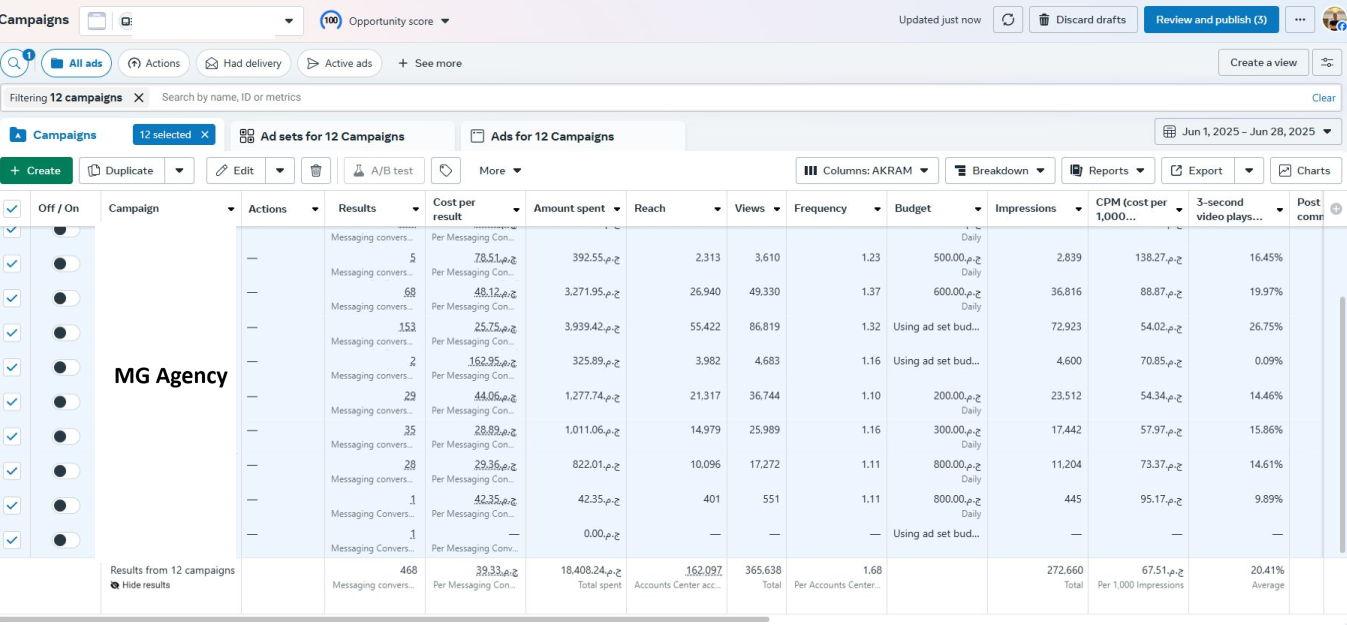Viewport: 1347px width, 625px height.
Task: Click the filter settings sliders icon
Action: point(1327,63)
